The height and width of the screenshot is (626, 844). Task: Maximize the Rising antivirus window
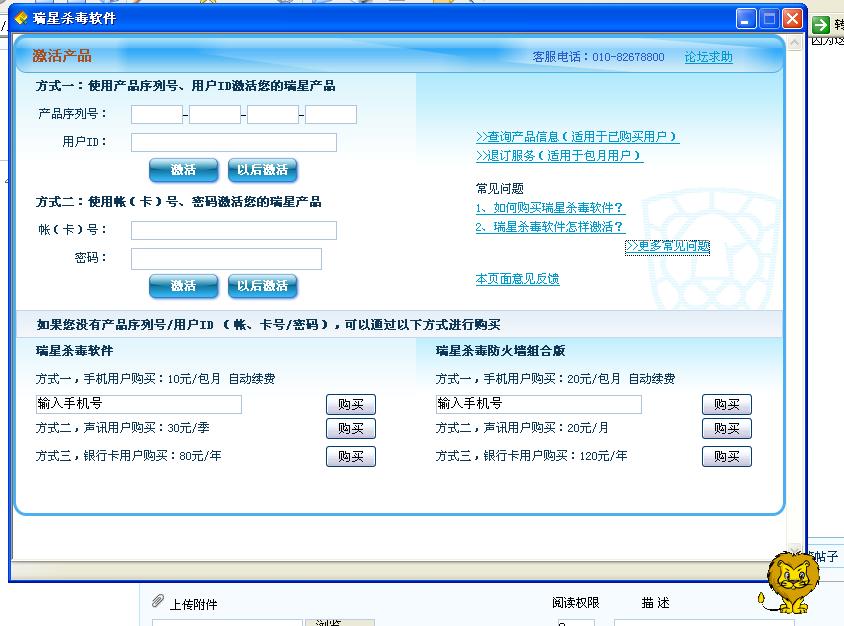(x=769, y=19)
